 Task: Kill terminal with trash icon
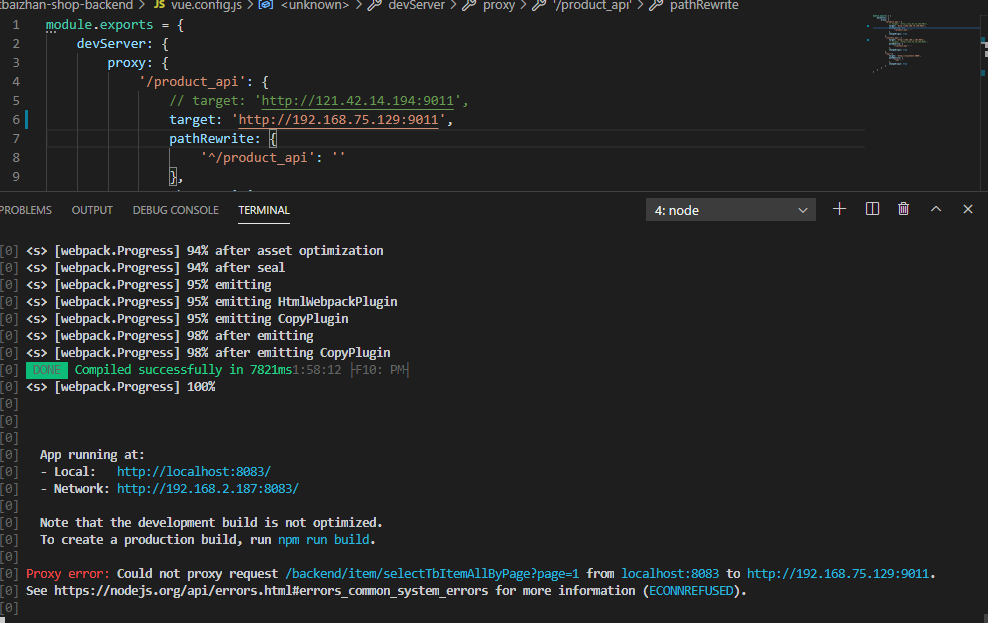tap(904, 209)
